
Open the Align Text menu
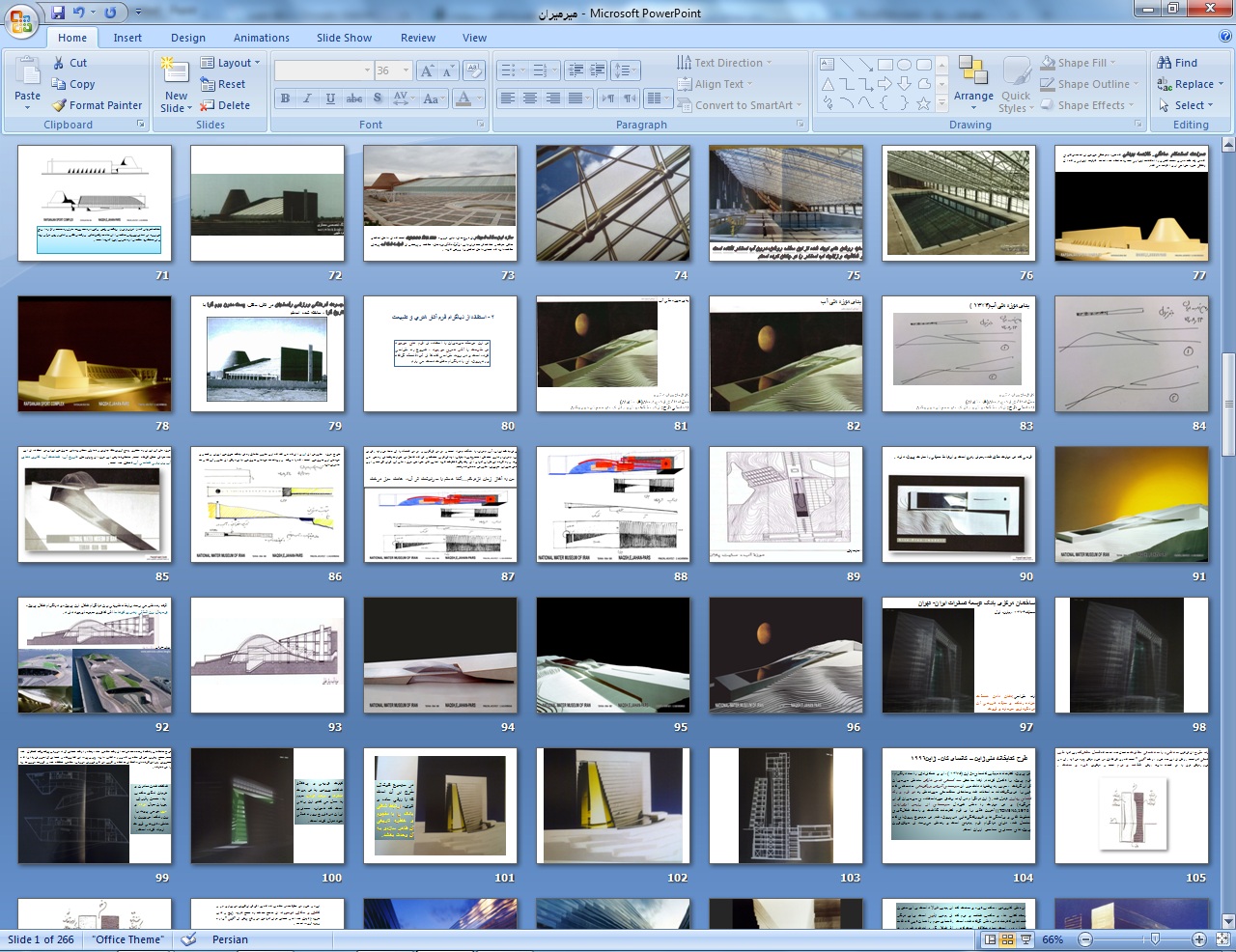coord(716,84)
